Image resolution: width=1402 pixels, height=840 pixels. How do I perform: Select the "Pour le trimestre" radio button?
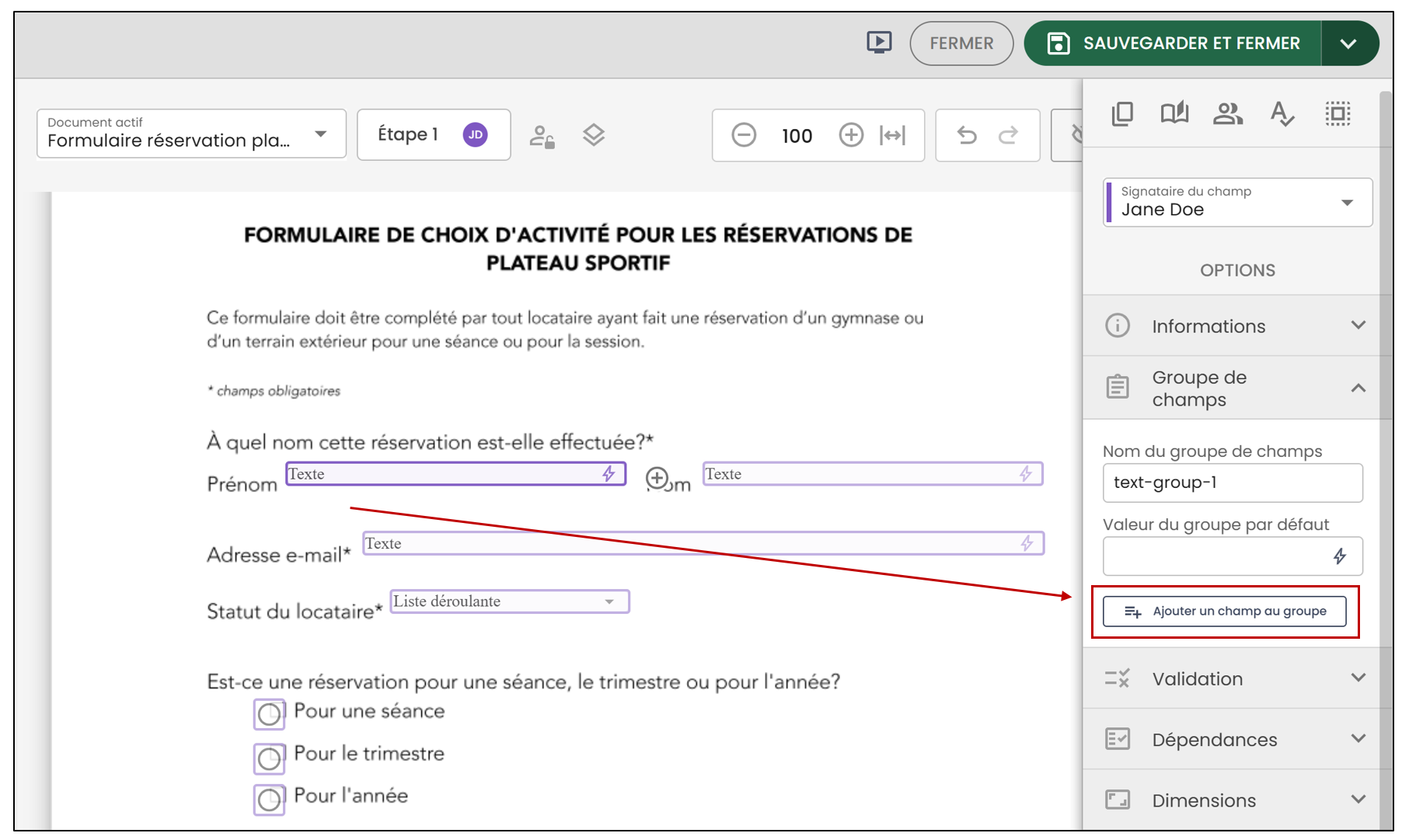269,758
